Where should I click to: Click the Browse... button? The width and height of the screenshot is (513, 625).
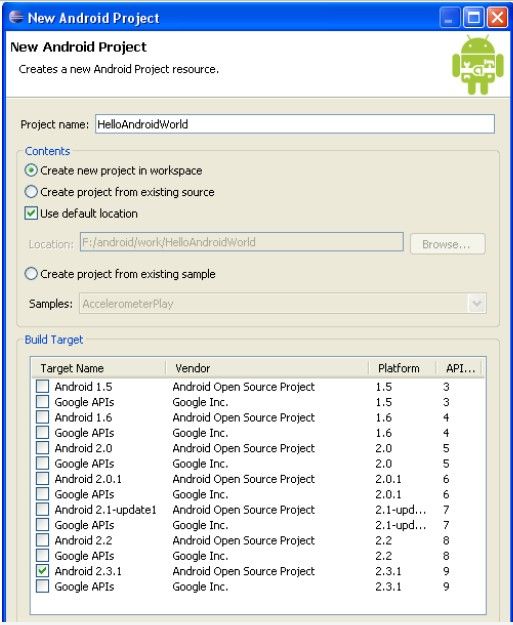click(448, 244)
